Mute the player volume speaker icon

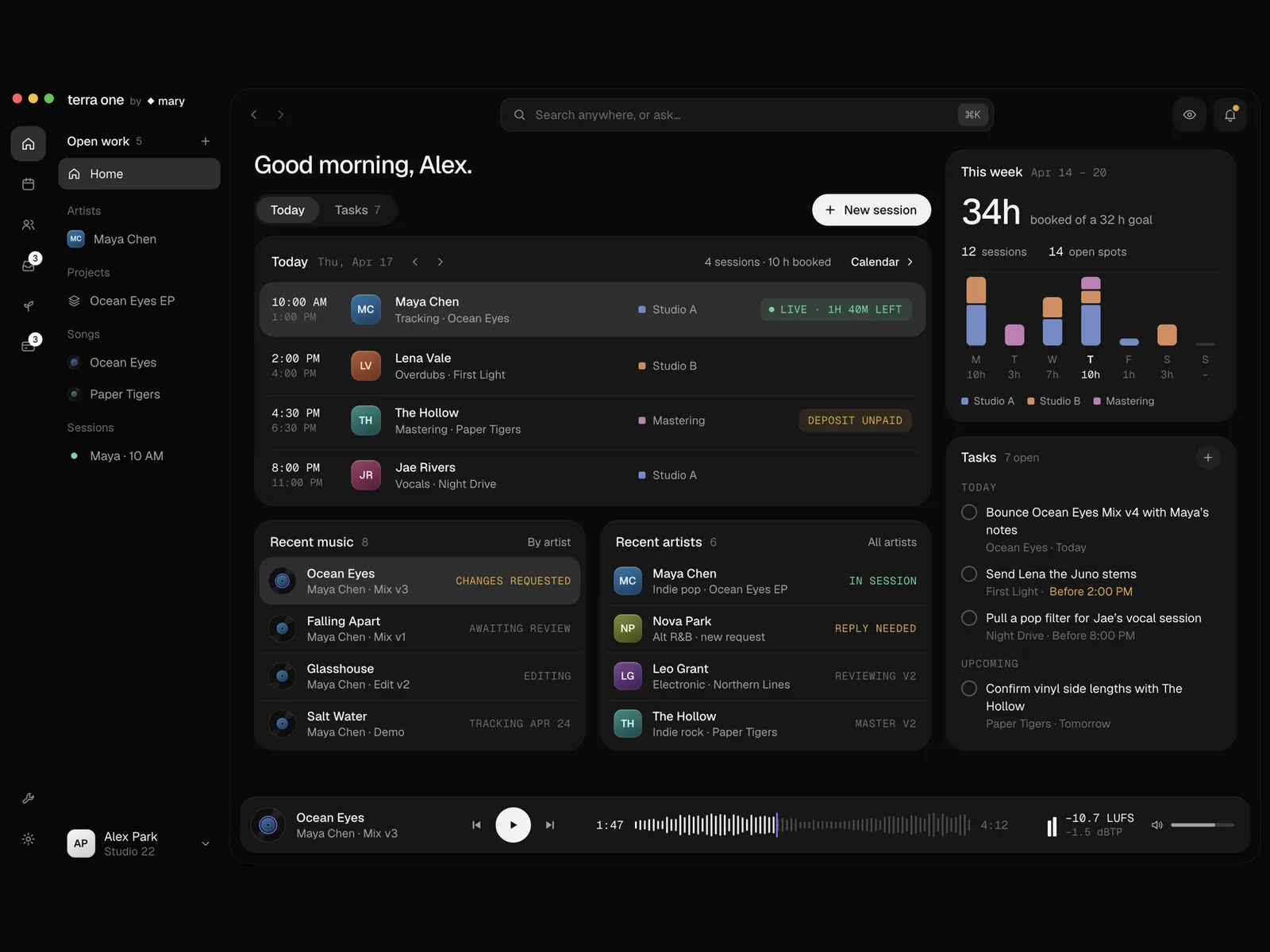[1157, 825]
